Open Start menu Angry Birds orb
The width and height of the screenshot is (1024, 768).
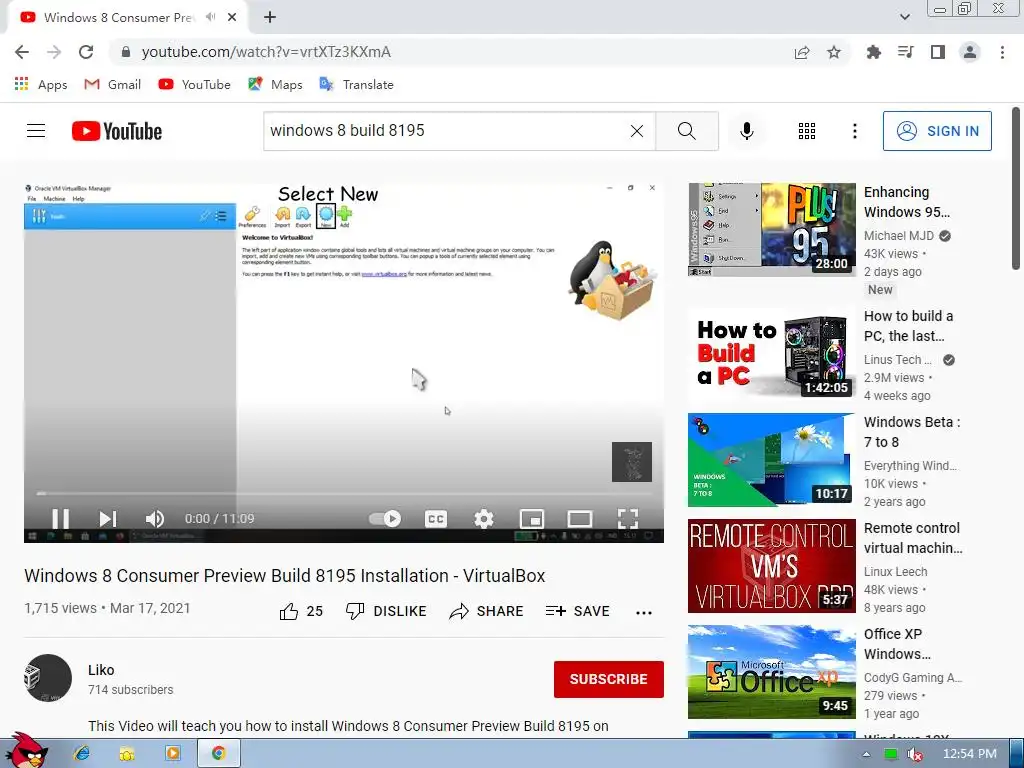tap(27, 751)
